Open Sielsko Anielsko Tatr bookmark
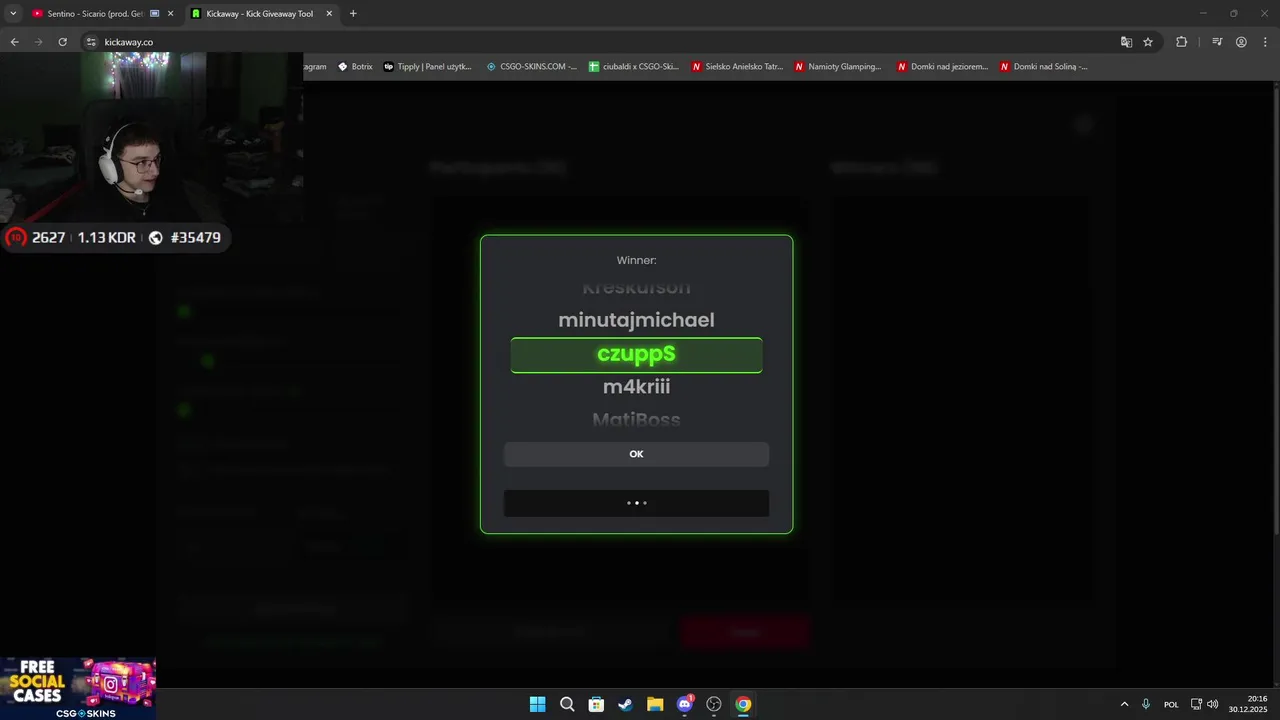The image size is (1280, 720). 737,67
